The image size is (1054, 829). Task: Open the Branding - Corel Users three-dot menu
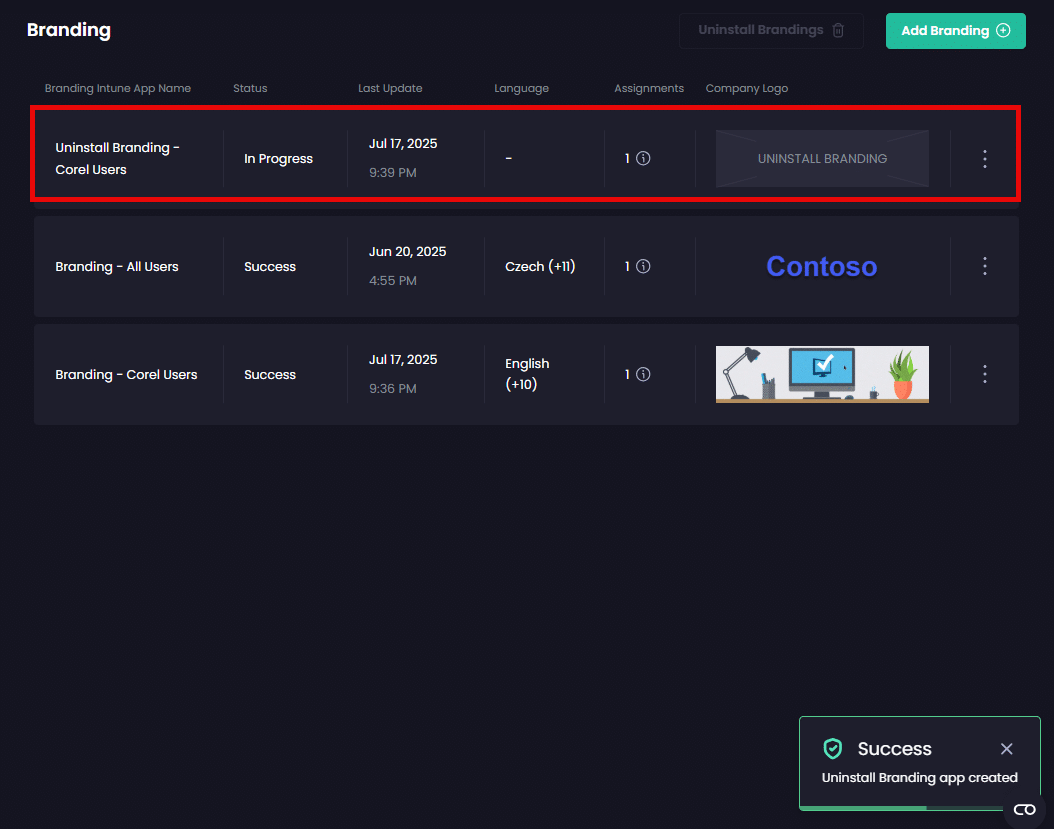pyautogui.click(x=984, y=374)
